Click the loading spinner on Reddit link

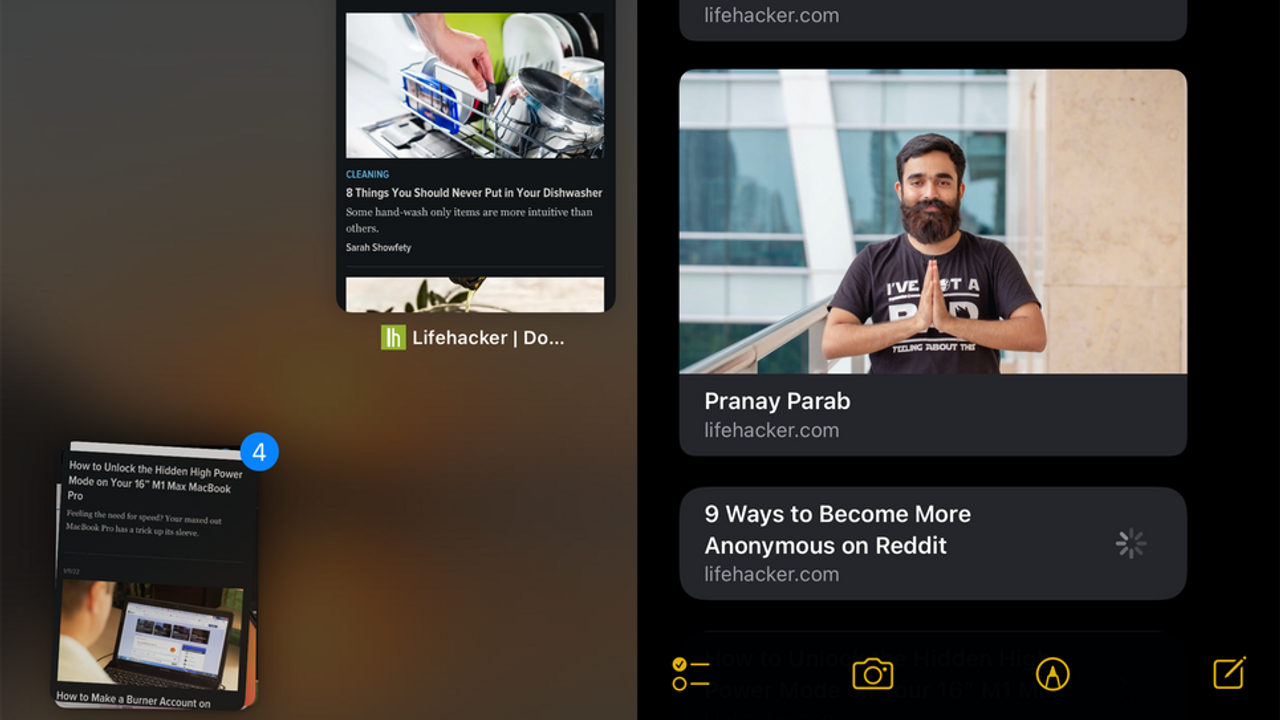tap(1130, 543)
